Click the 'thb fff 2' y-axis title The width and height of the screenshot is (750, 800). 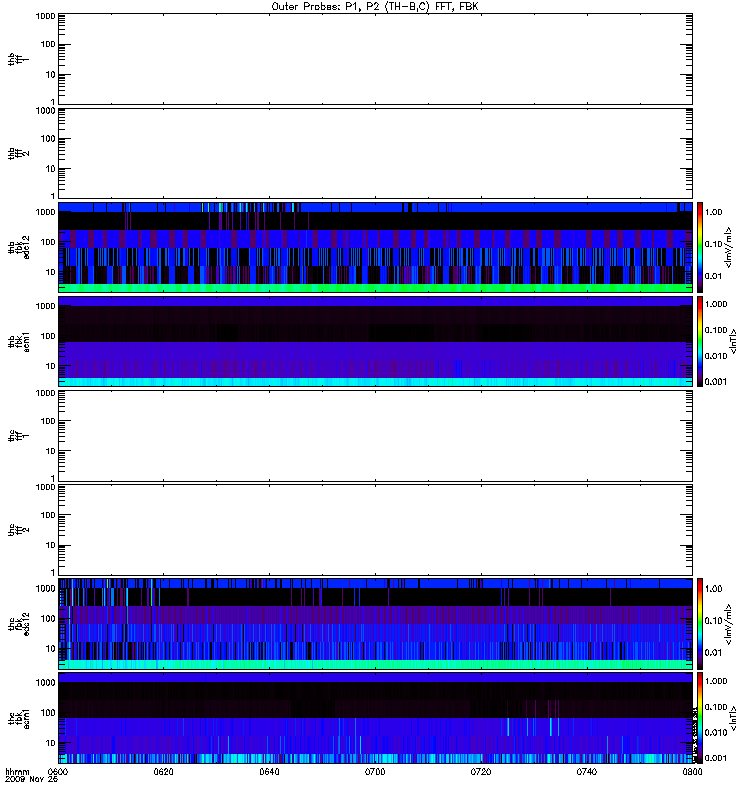coord(18,153)
